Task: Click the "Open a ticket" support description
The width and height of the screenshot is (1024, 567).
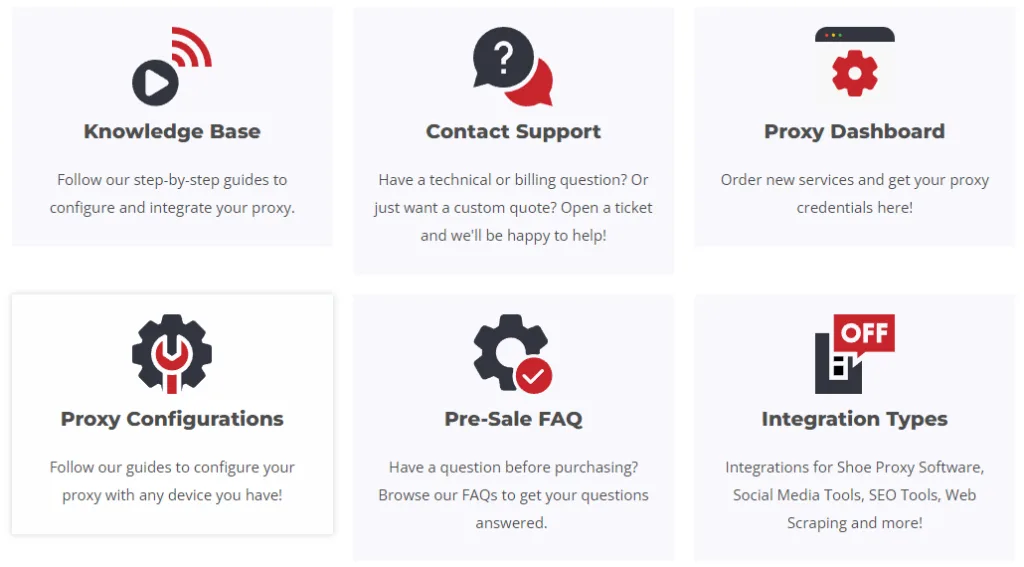Action: (x=513, y=208)
